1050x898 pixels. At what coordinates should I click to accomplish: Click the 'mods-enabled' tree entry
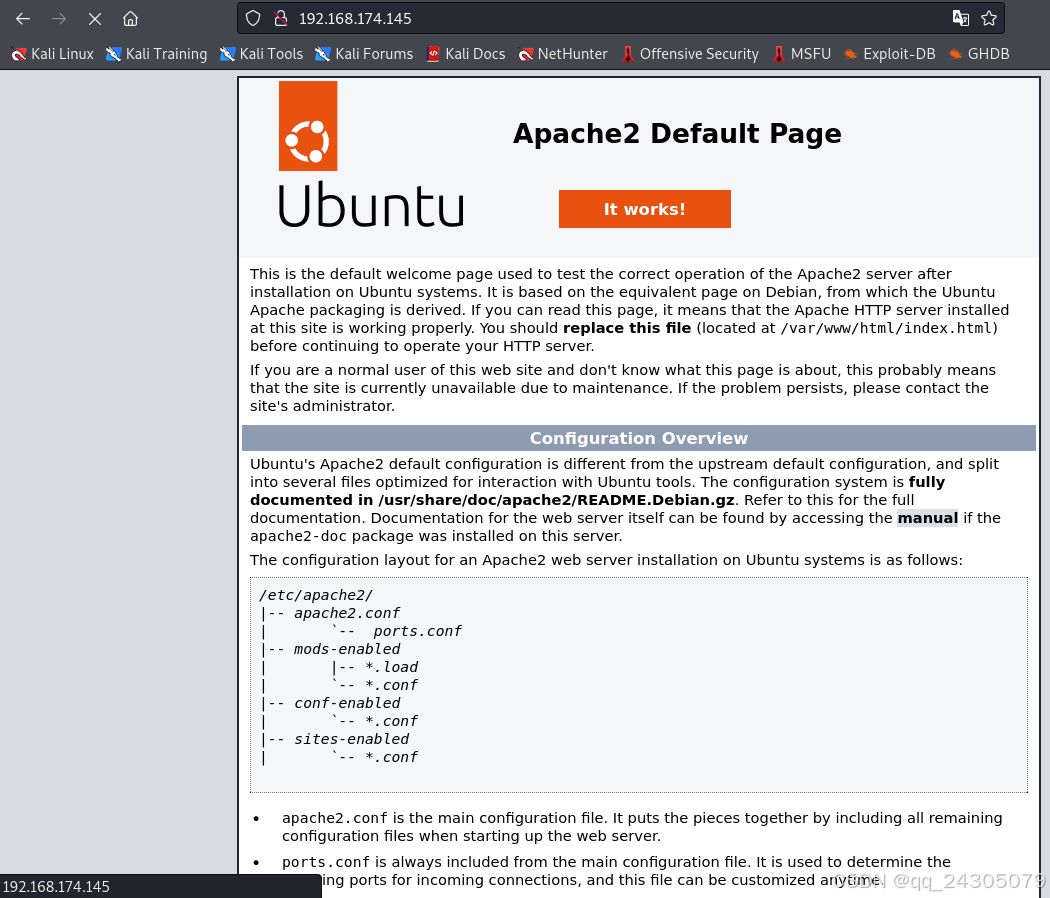(x=347, y=650)
